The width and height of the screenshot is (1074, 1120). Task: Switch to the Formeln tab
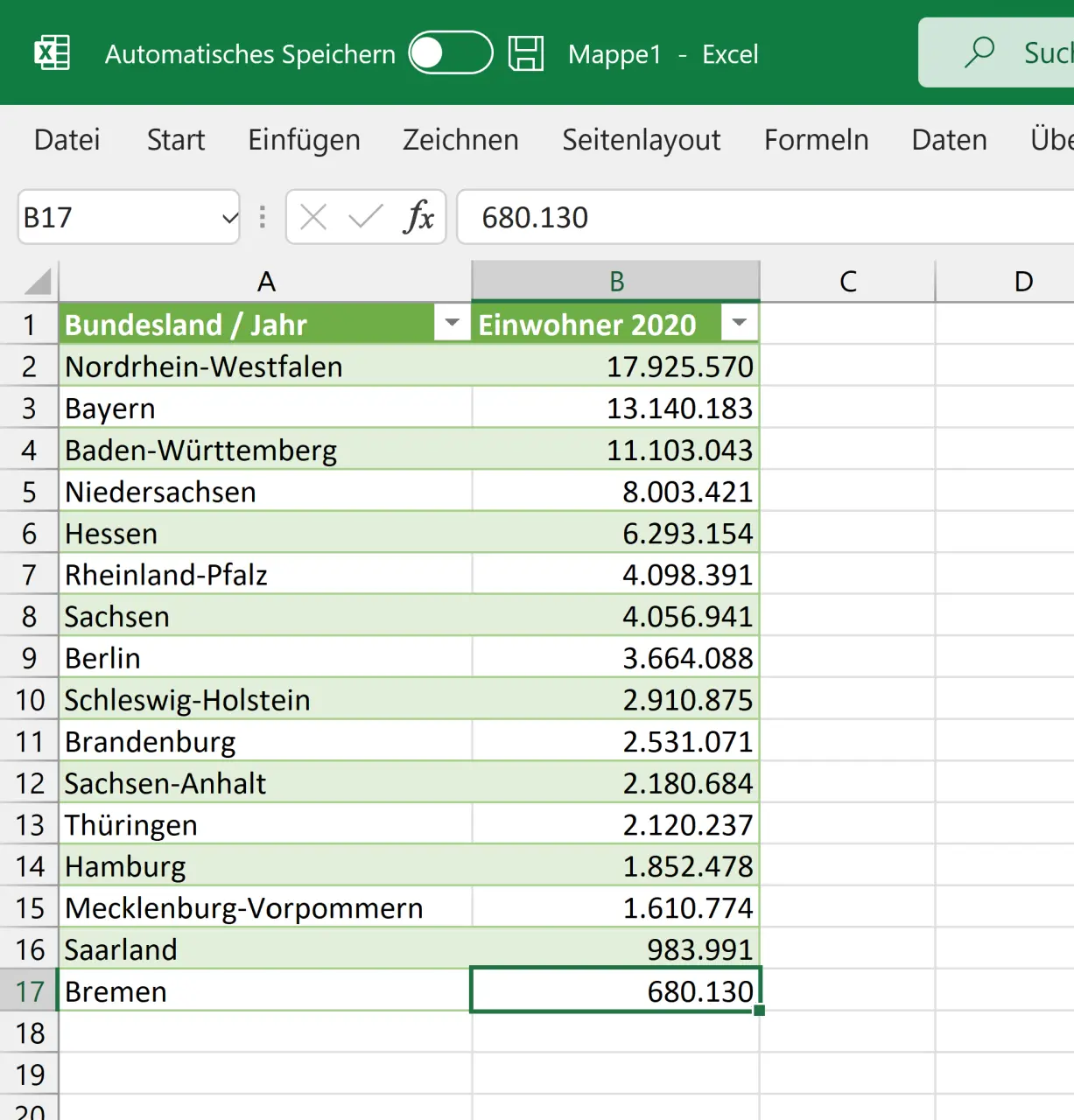pos(816,140)
